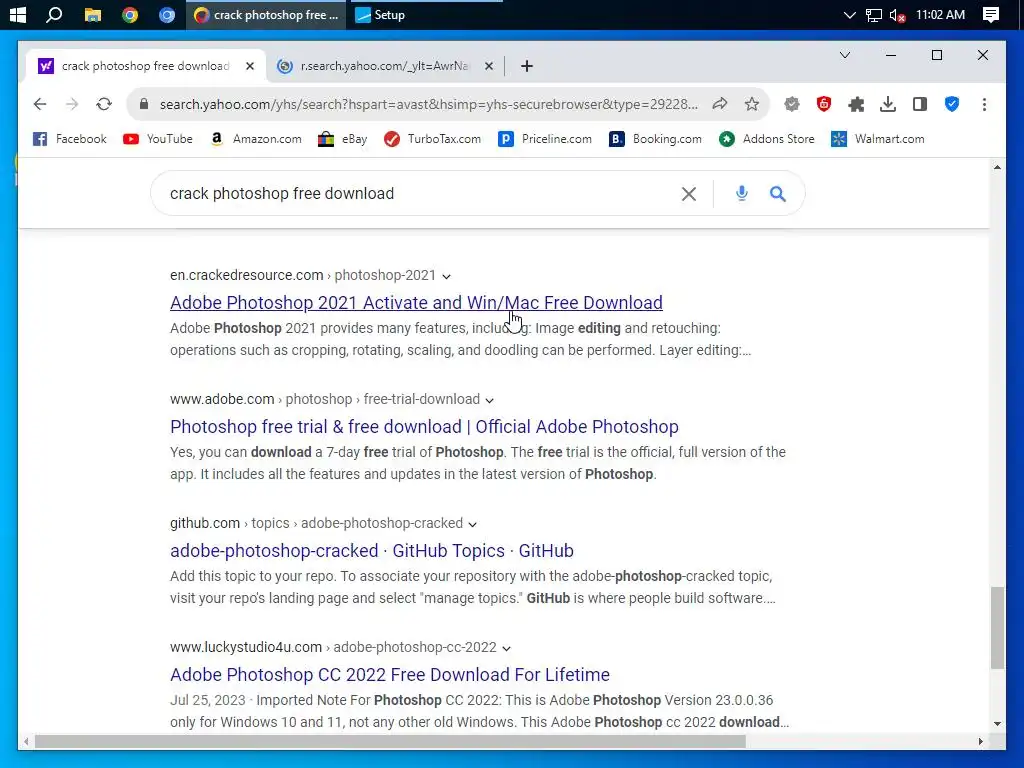
Task: Open Addons Store bookmark
Action: pos(767,139)
